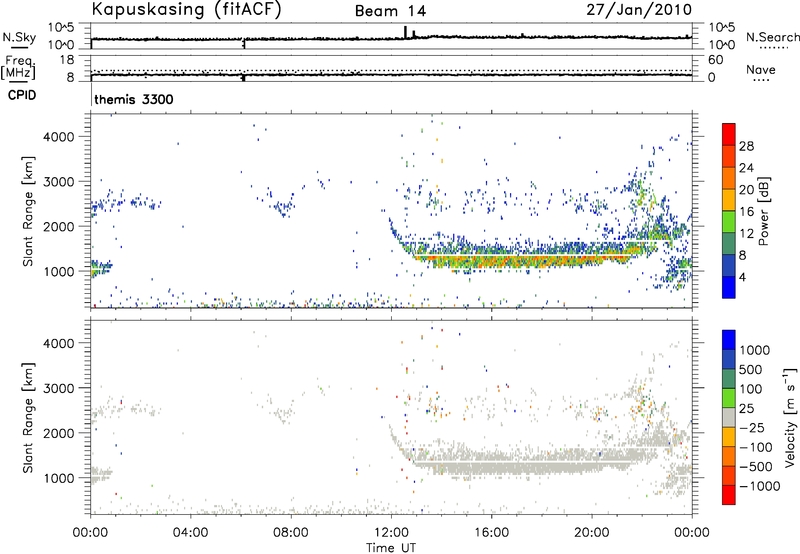Click the 10^5 tick on right sky-noise axis
This screenshot has height=554, width=800.
(722, 27)
